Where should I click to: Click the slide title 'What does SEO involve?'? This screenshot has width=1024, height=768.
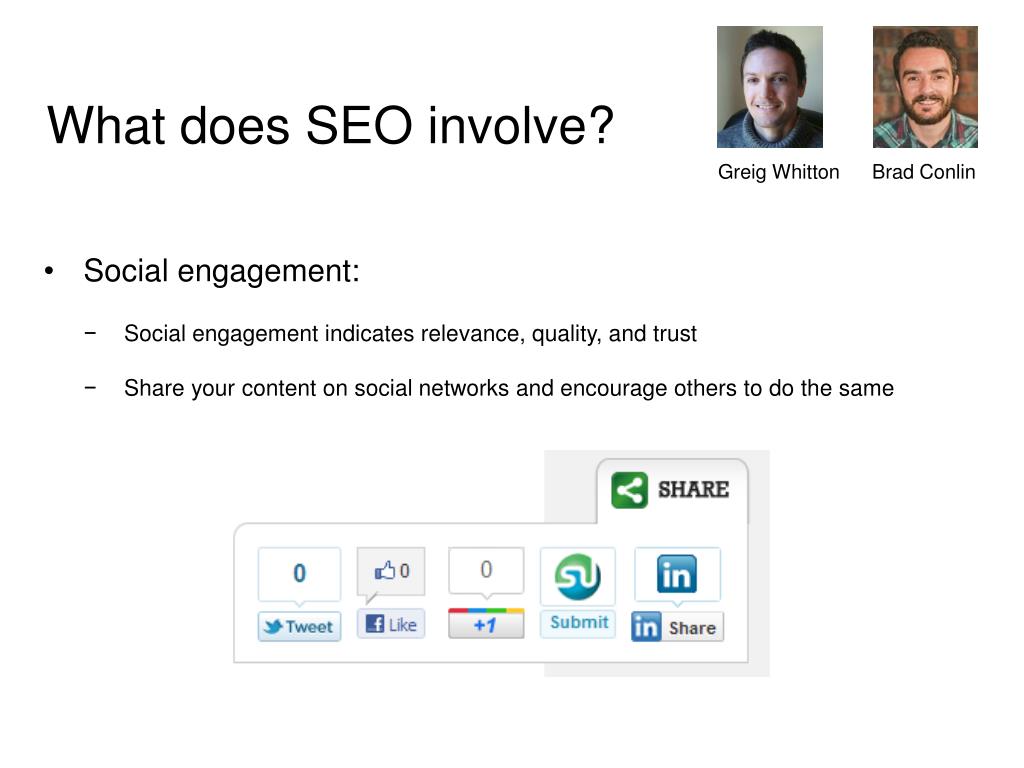(x=330, y=125)
